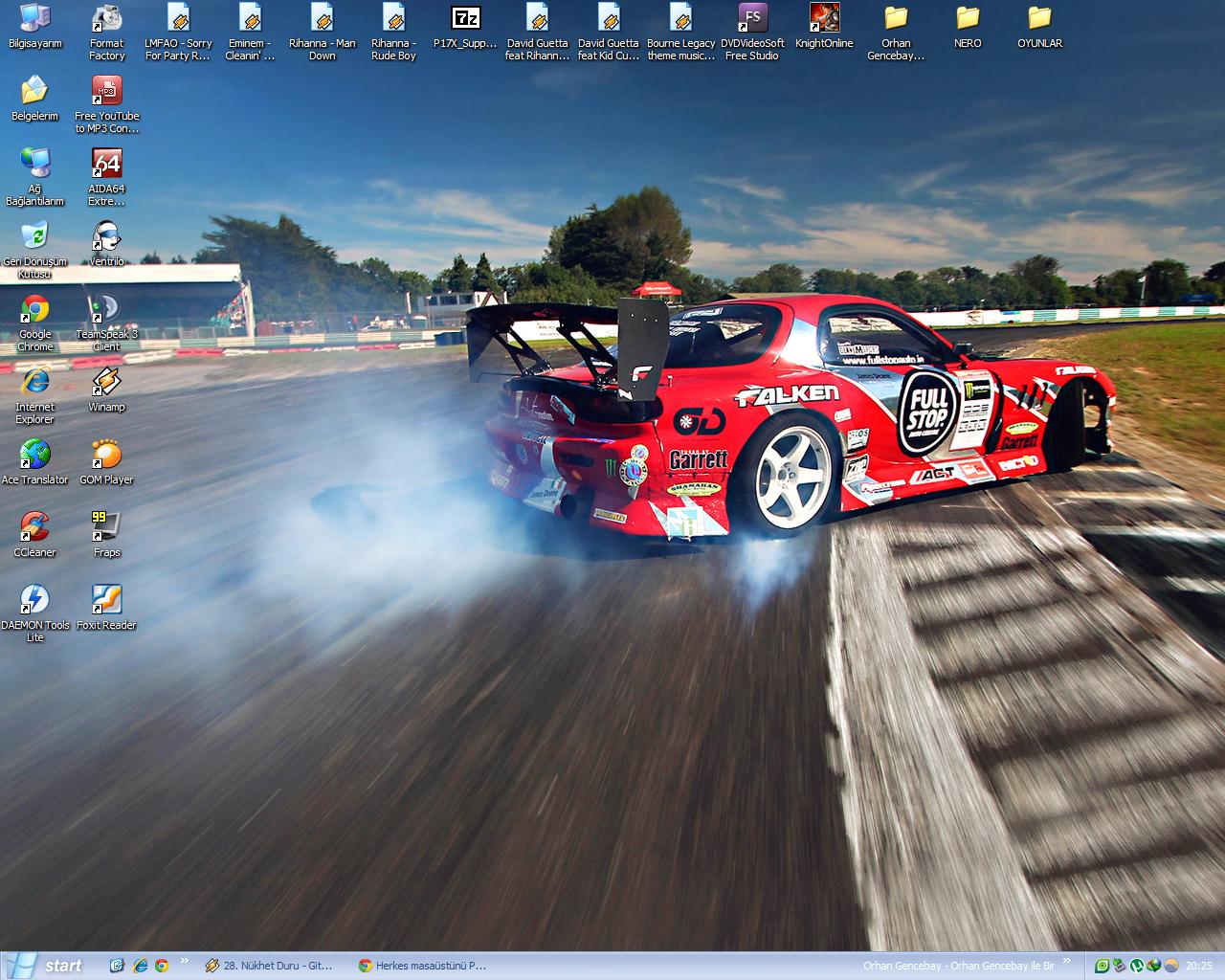This screenshot has height=980, width=1225.
Task: Click Safely Remove Hardware tray icon
Action: [x=1119, y=966]
